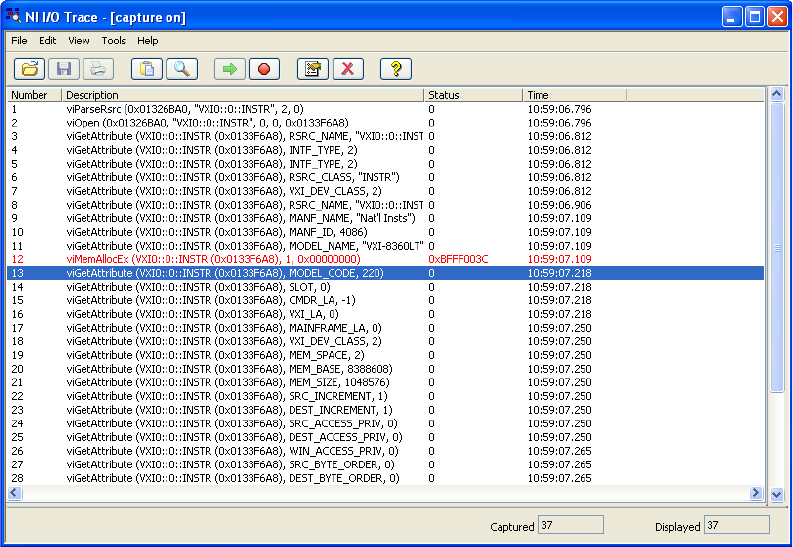Click the Status column header
Screen dimensions: 793x547
point(473,95)
